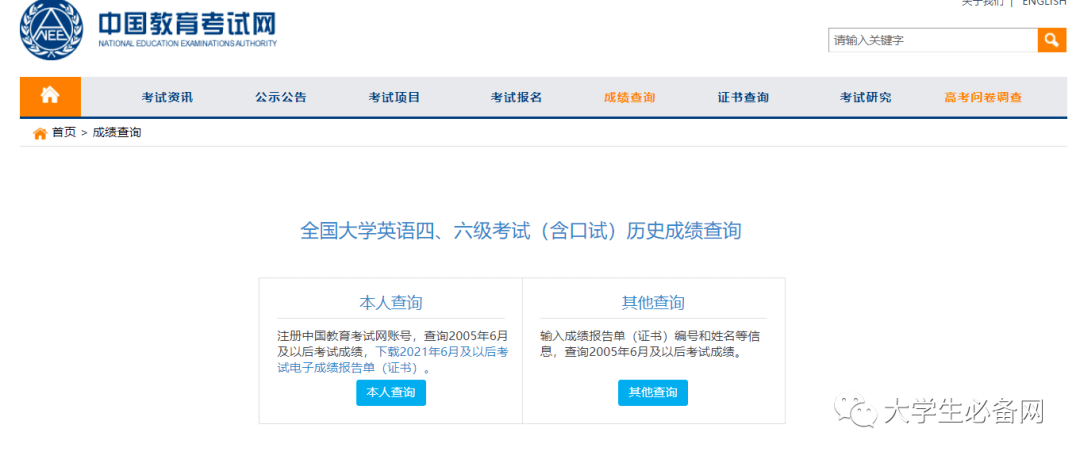Go to the 考试报名 section
The height and width of the screenshot is (459, 1080).
click(516, 97)
